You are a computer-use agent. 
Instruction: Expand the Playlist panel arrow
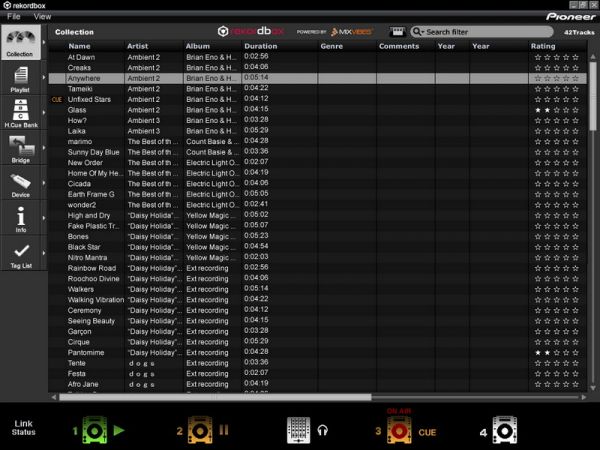[x=44, y=77]
